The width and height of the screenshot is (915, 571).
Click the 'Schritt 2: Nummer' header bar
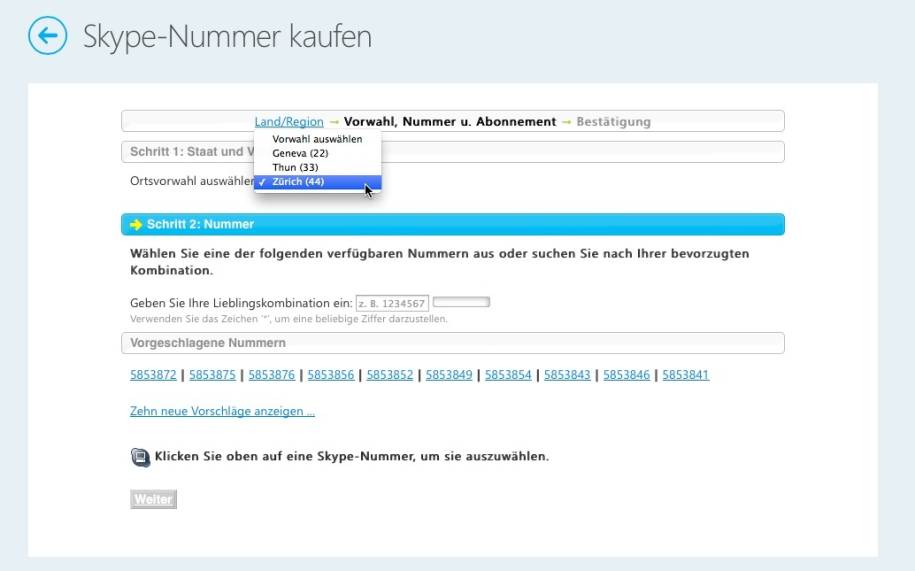[453, 225]
